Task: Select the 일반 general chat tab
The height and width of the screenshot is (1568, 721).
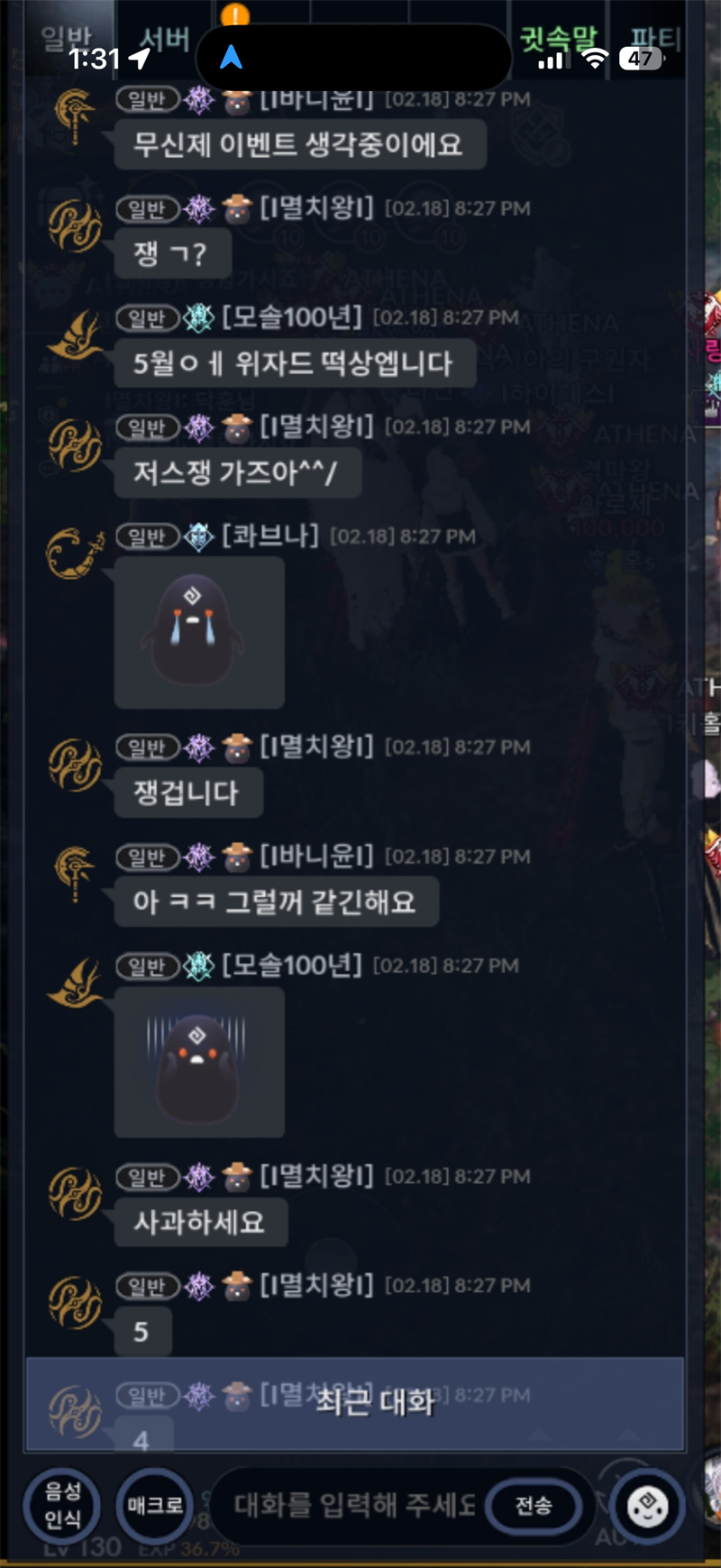Action: (x=67, y=39)
